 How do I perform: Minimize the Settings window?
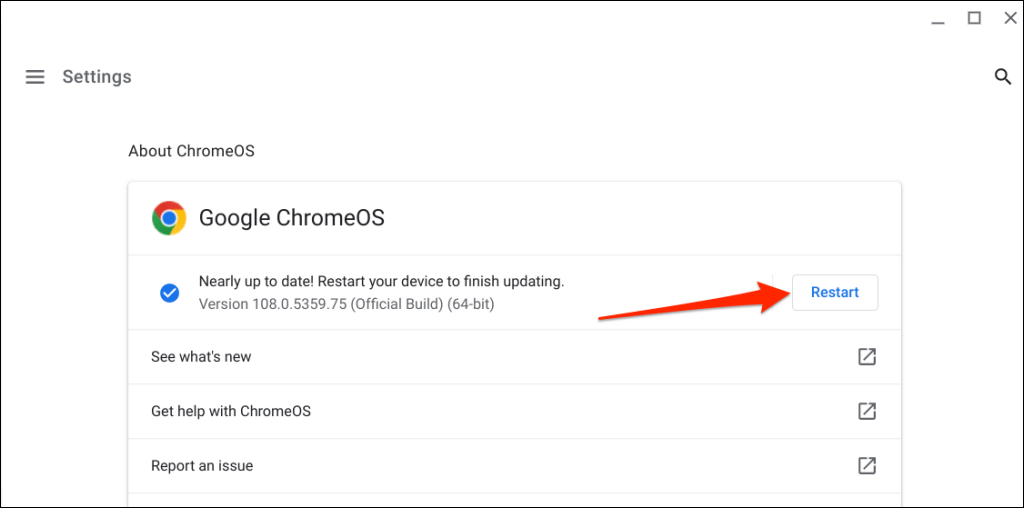point(939,18)
